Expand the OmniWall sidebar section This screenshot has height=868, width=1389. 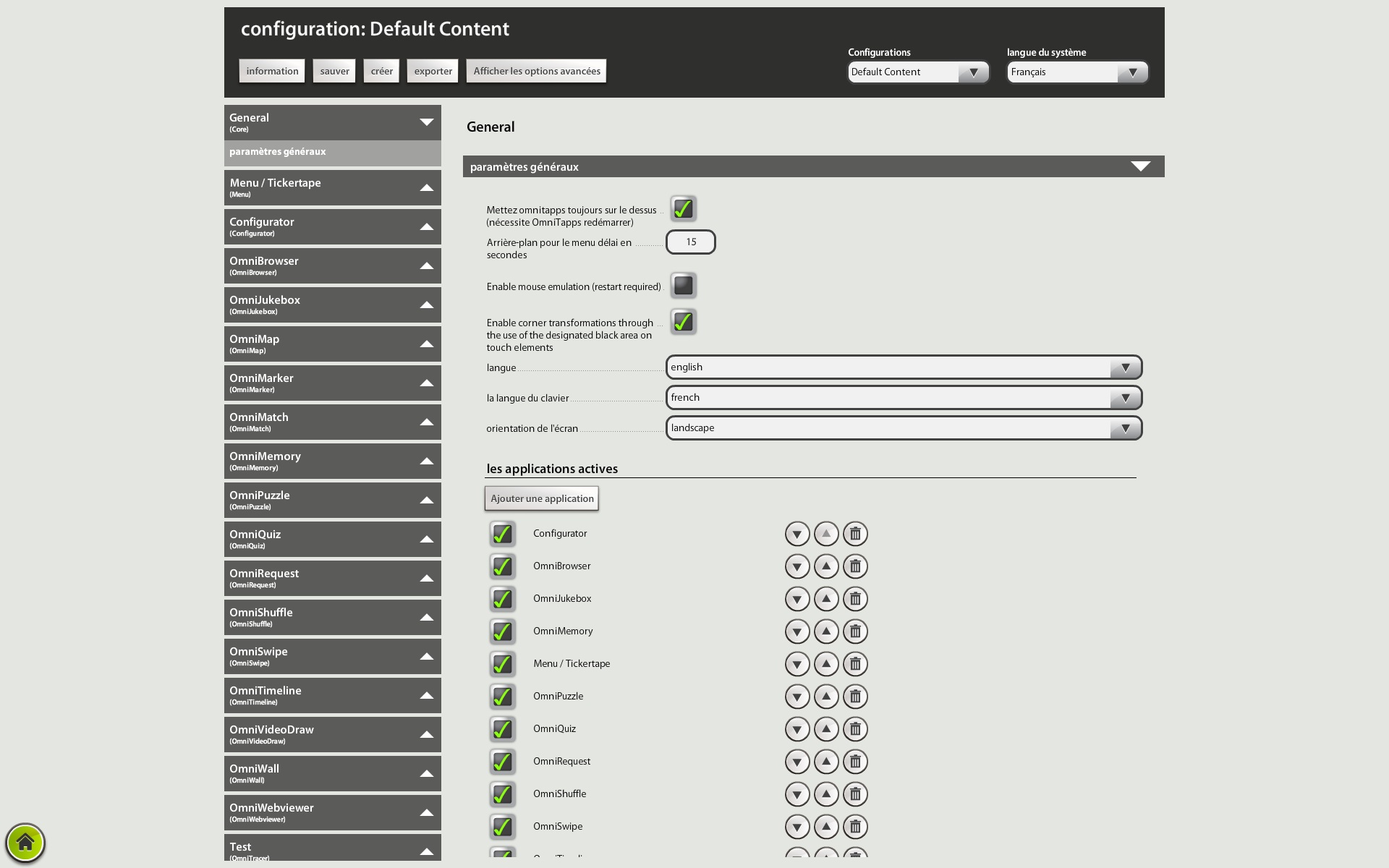tap(332, 773)
